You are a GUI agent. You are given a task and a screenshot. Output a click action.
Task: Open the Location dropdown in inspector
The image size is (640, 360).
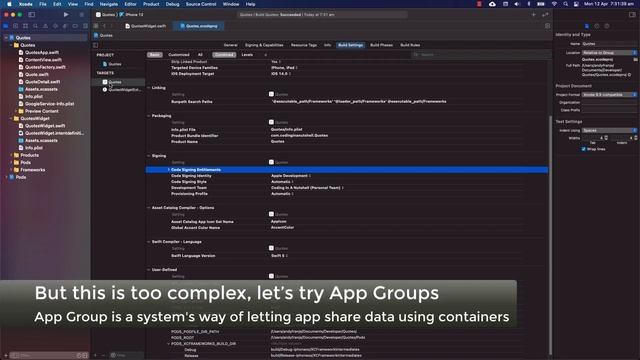(609, 53)
